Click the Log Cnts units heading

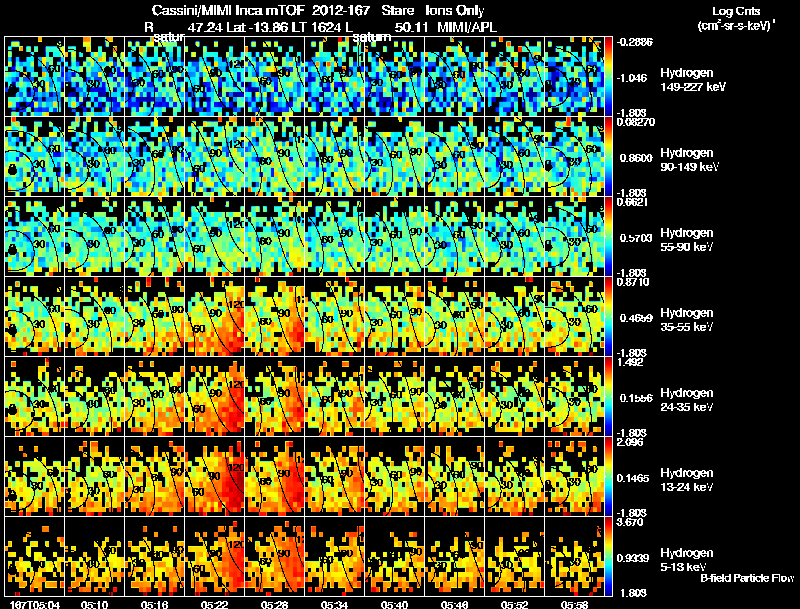(x=736, y=11)
